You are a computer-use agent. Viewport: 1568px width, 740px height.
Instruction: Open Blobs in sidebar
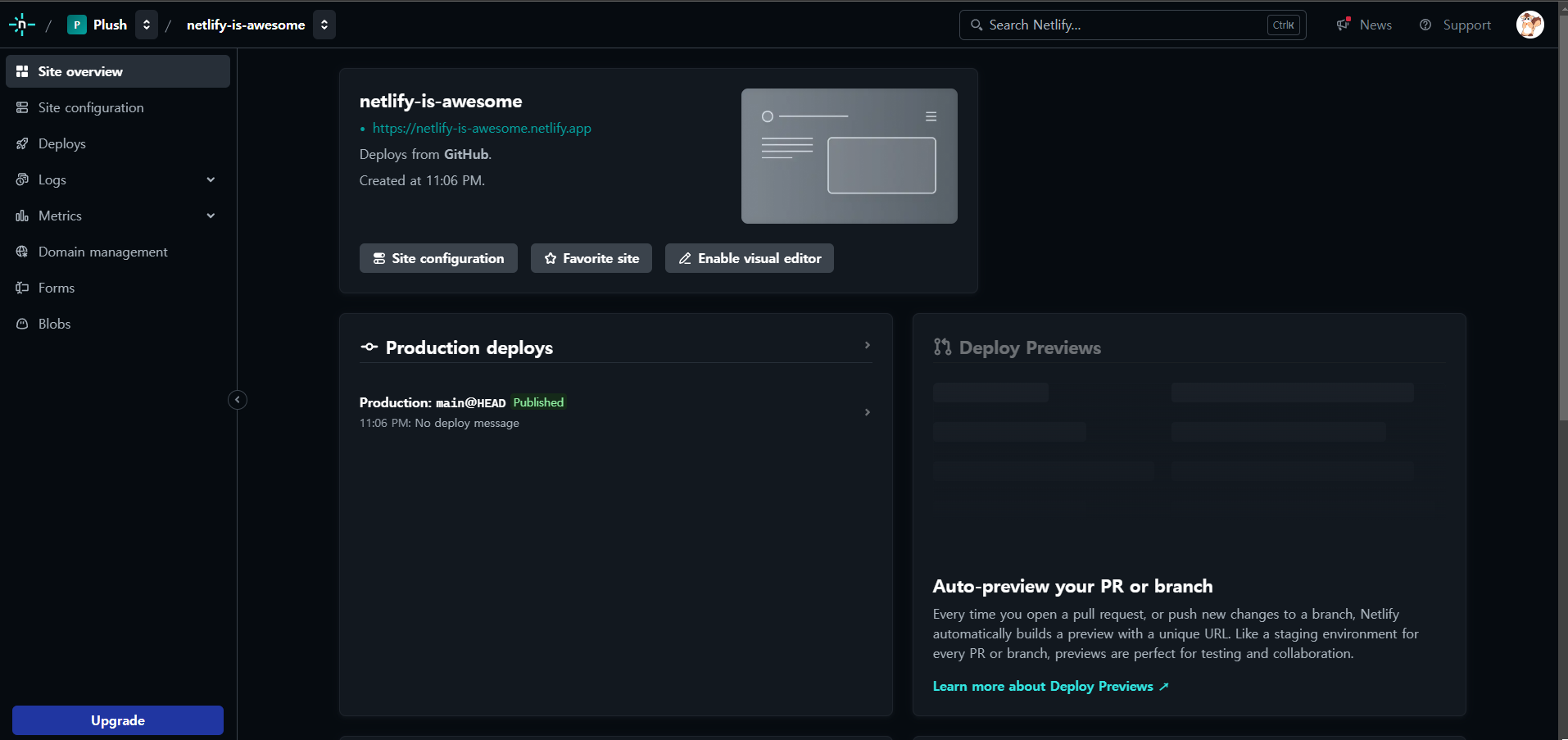(x=118, y=324)
